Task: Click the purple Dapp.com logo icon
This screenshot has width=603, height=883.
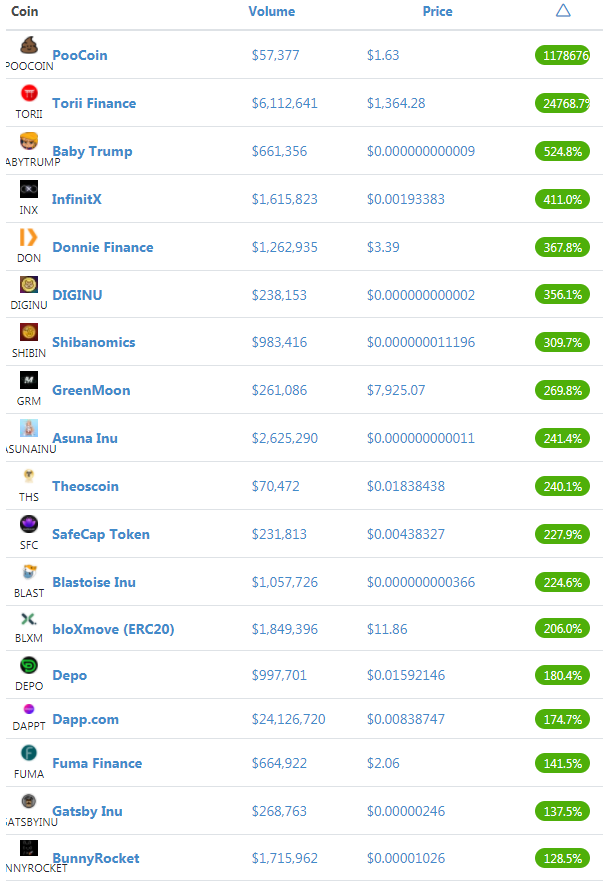Action: coord(29,709)
